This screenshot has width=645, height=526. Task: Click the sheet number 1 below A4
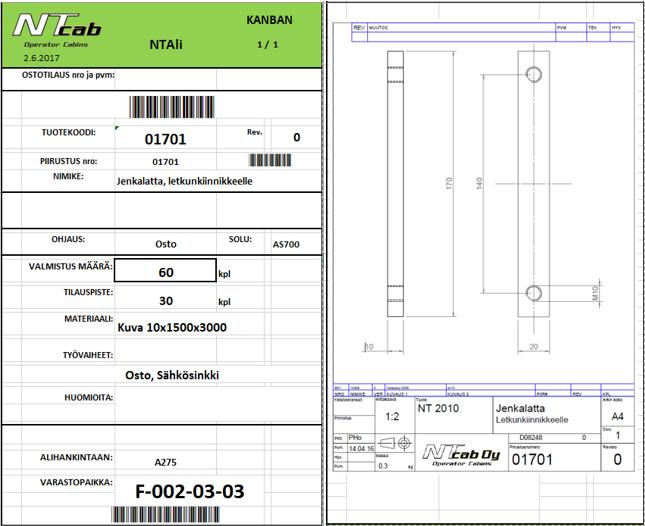click(x=617, y=436)
